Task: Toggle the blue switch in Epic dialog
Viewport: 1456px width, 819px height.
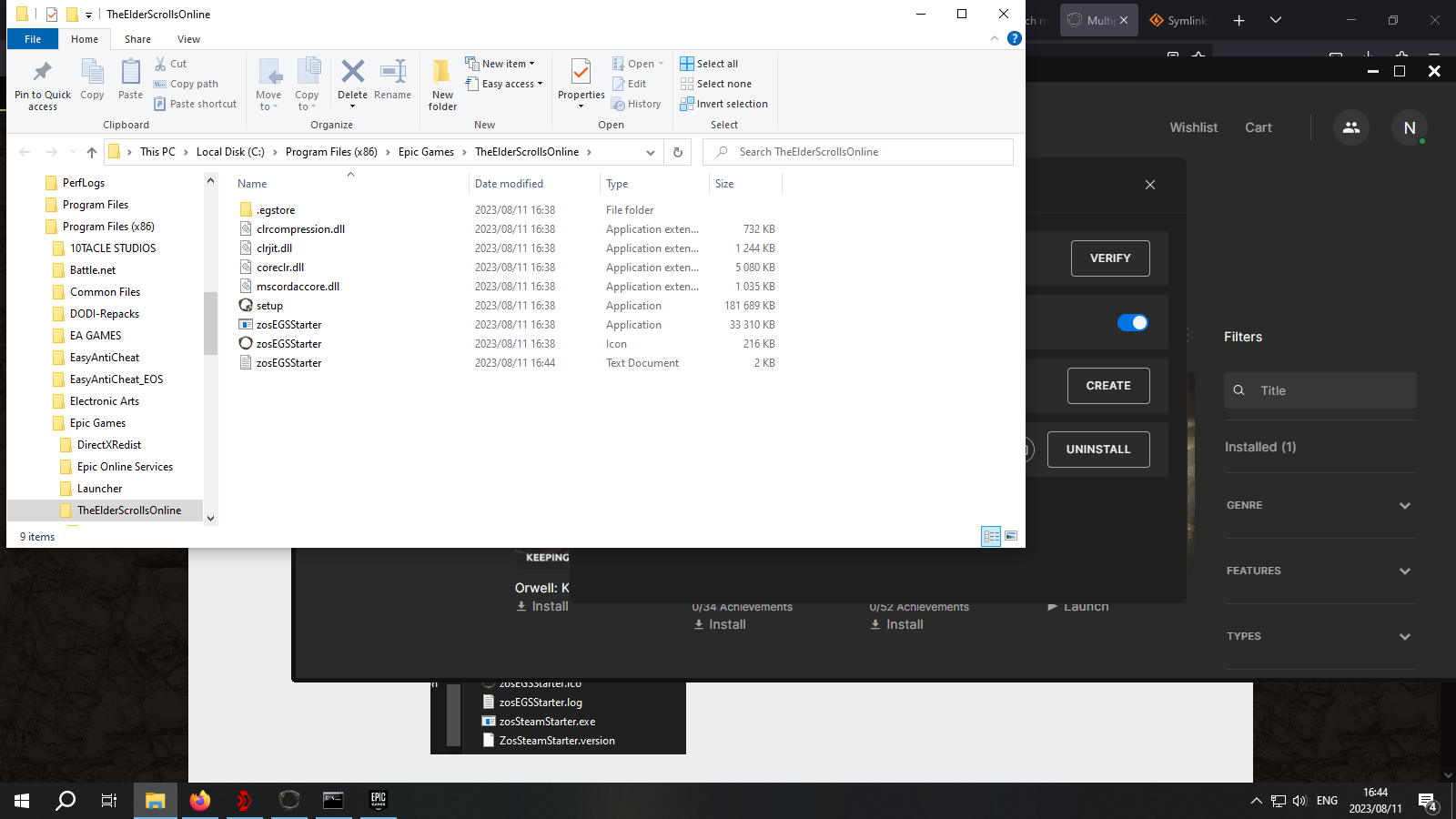Action: pos(1133,323)
